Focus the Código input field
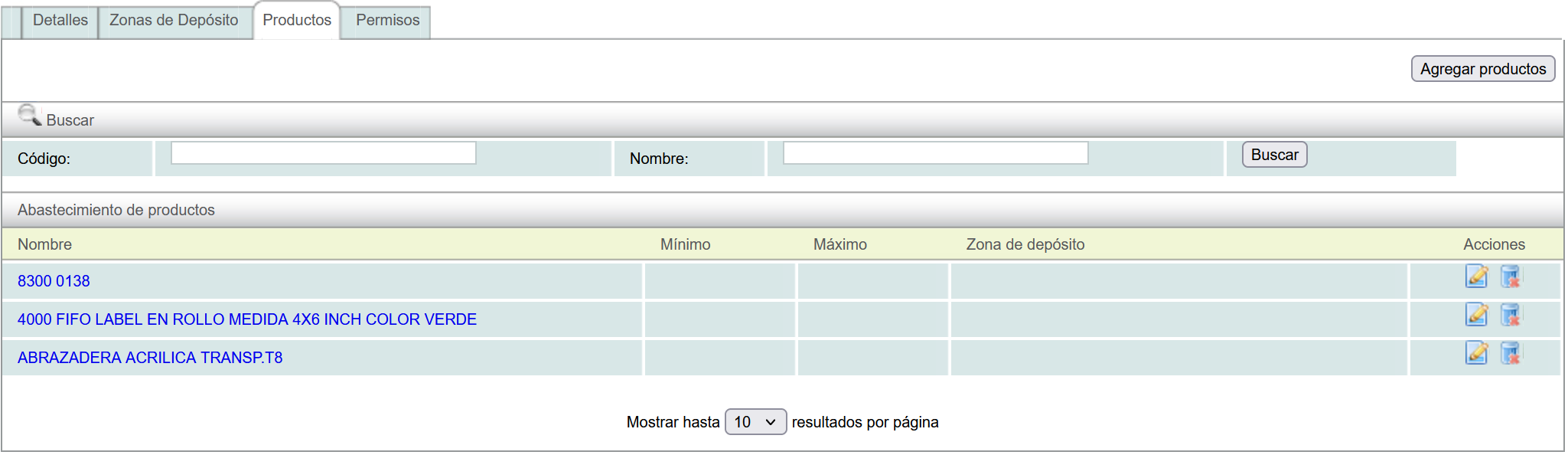 (323, 153)
